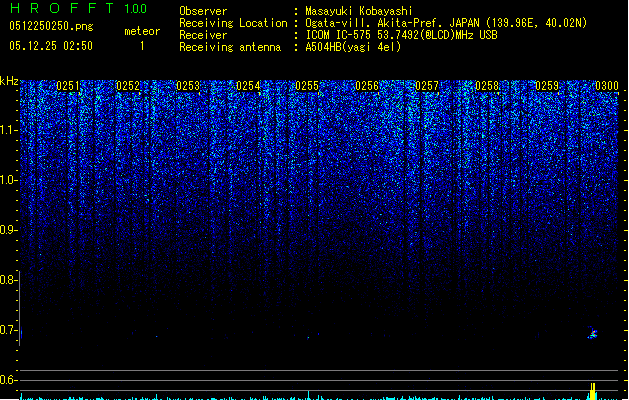The image size is (629, 400).
Task: Click the 0.9 kHz axis tick label
Action: tap(8, 230)
